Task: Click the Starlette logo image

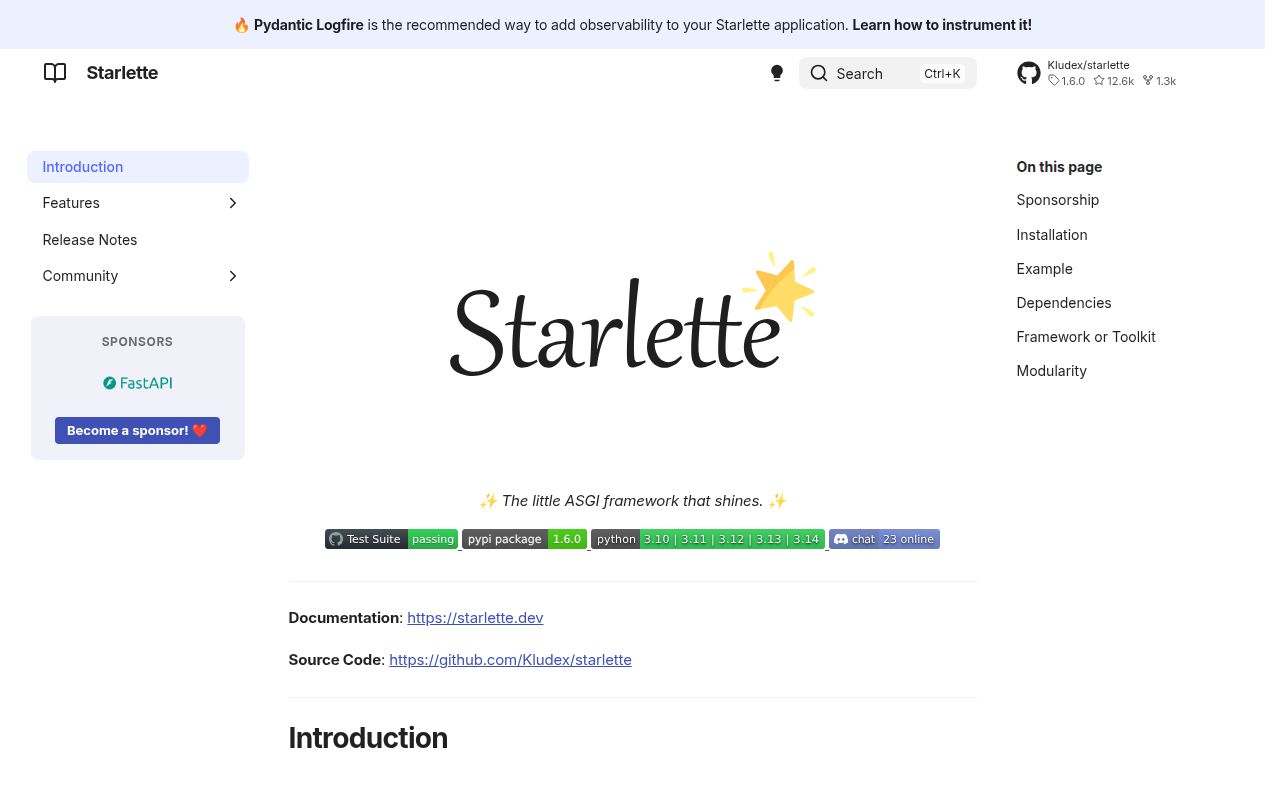Action: (x=632, y=314)
